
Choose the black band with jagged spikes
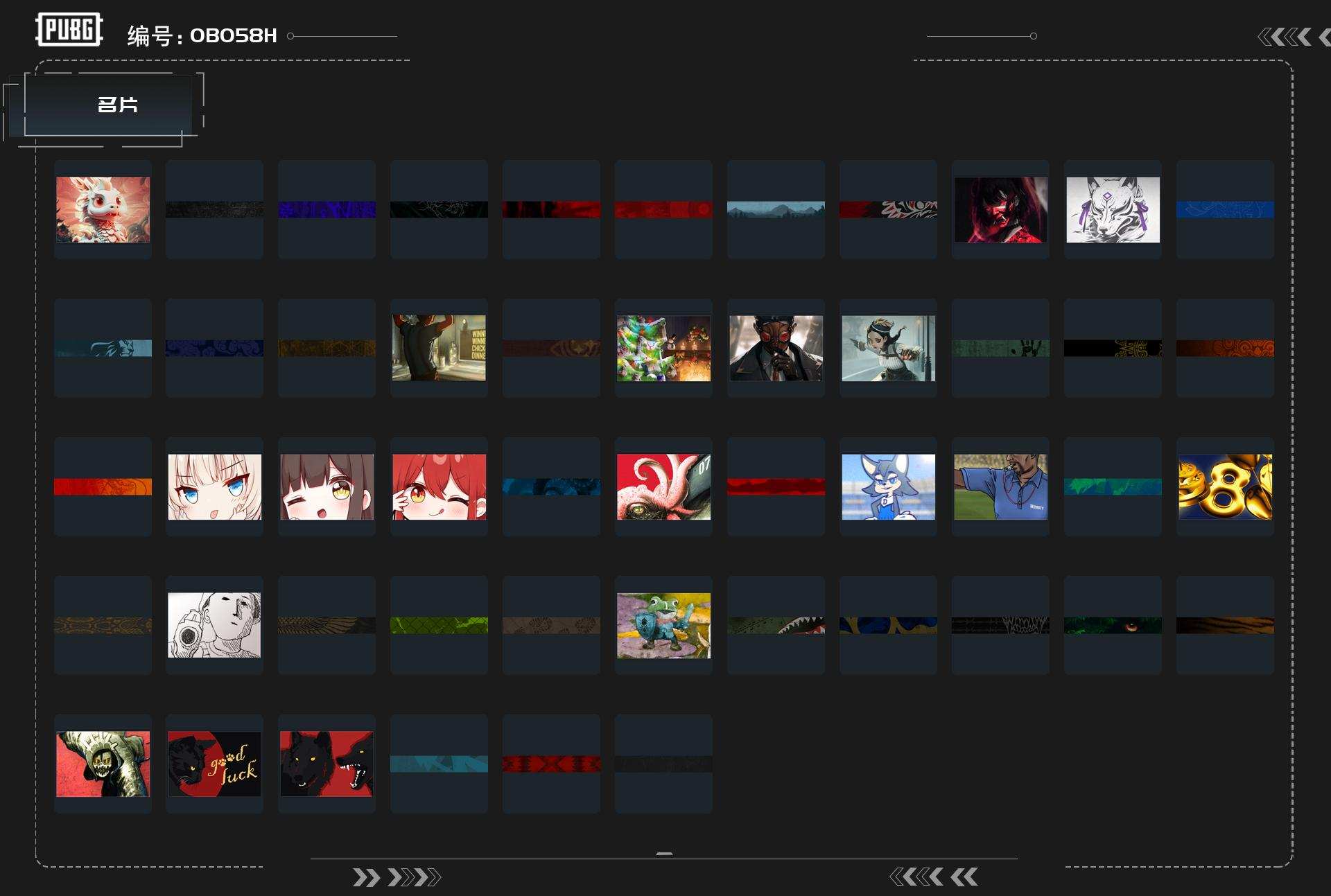click(x=1001, y=625)
